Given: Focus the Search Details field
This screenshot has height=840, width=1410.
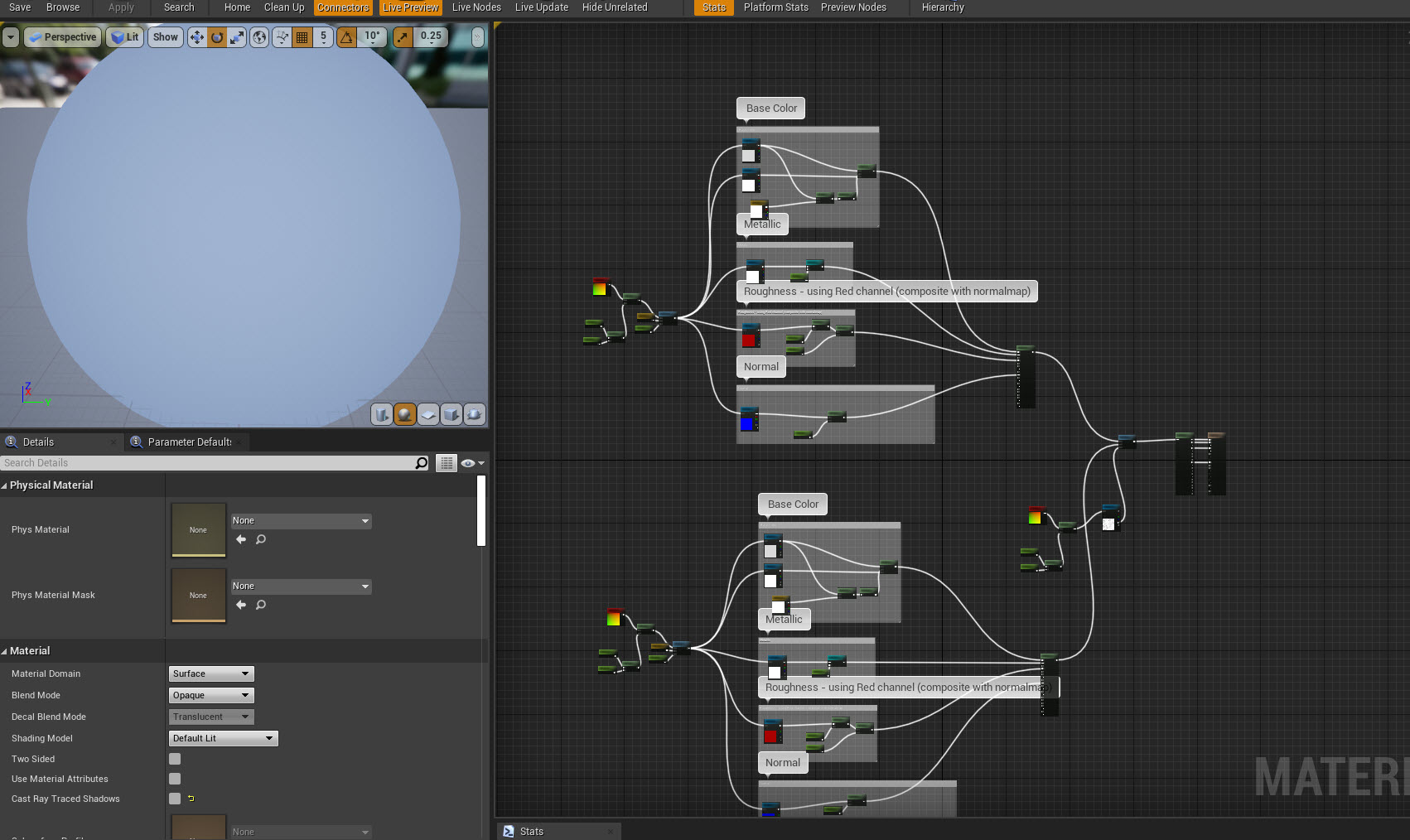Looking at the screenshot, I should click(x=207, y=463).
